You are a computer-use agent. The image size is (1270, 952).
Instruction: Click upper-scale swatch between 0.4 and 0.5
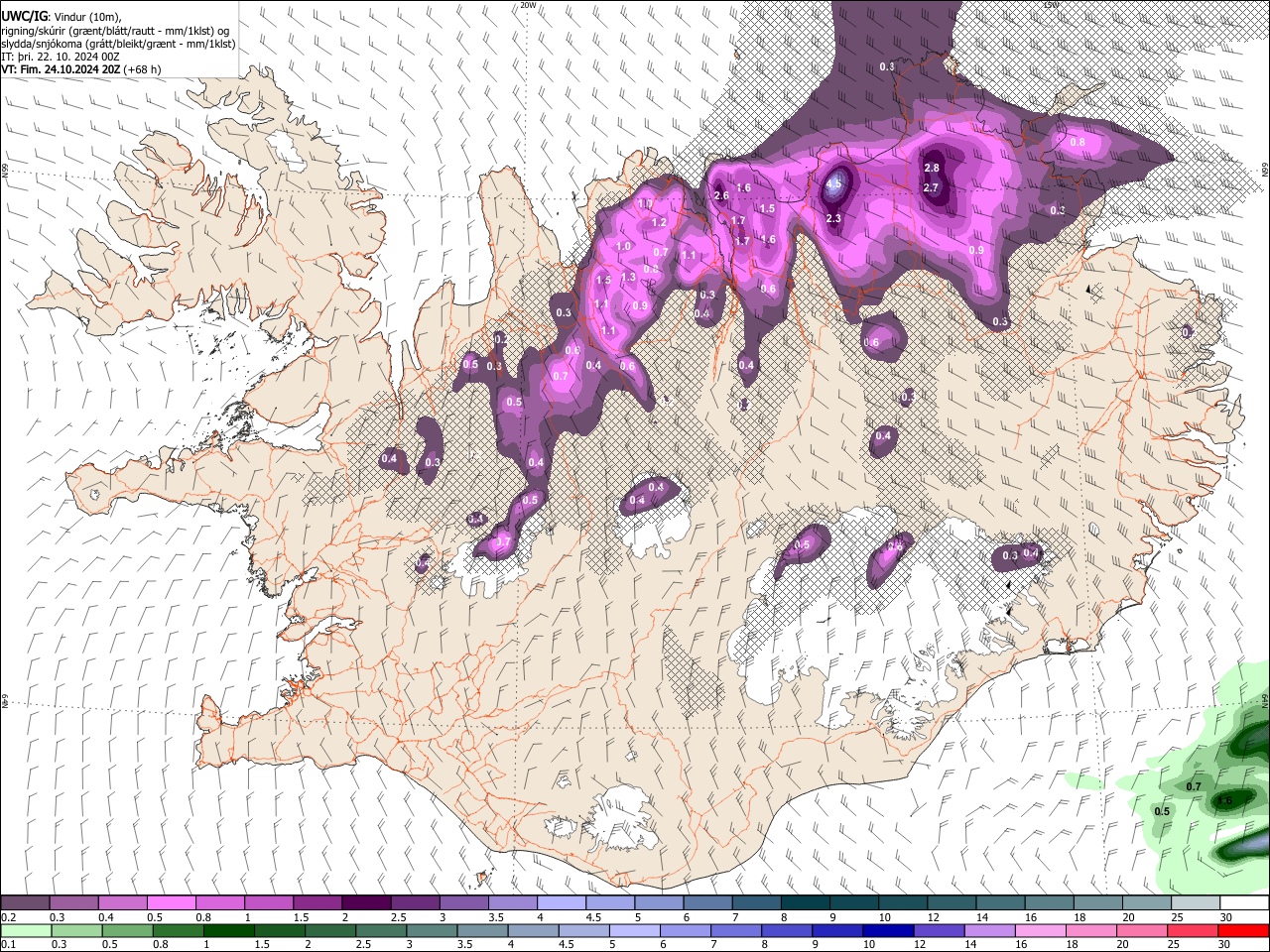pyautogui.click(x=122, y=902)
